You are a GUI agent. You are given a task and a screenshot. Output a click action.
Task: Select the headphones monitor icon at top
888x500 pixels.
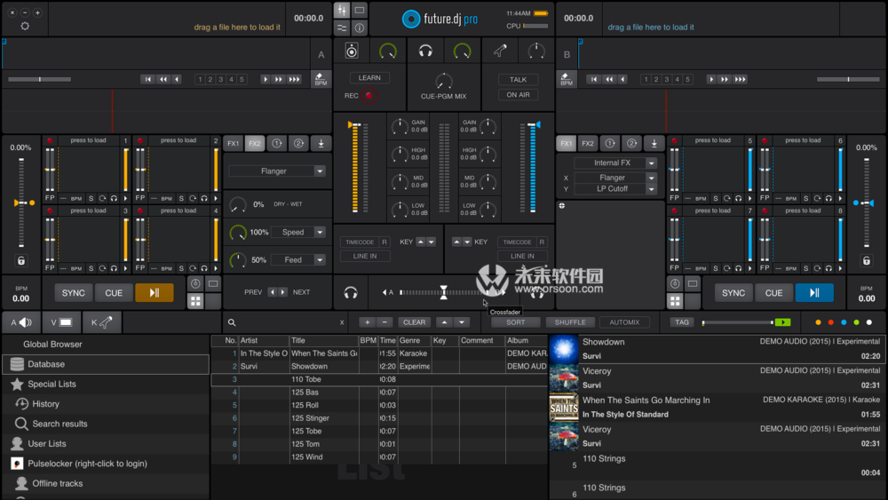(425, 52)
